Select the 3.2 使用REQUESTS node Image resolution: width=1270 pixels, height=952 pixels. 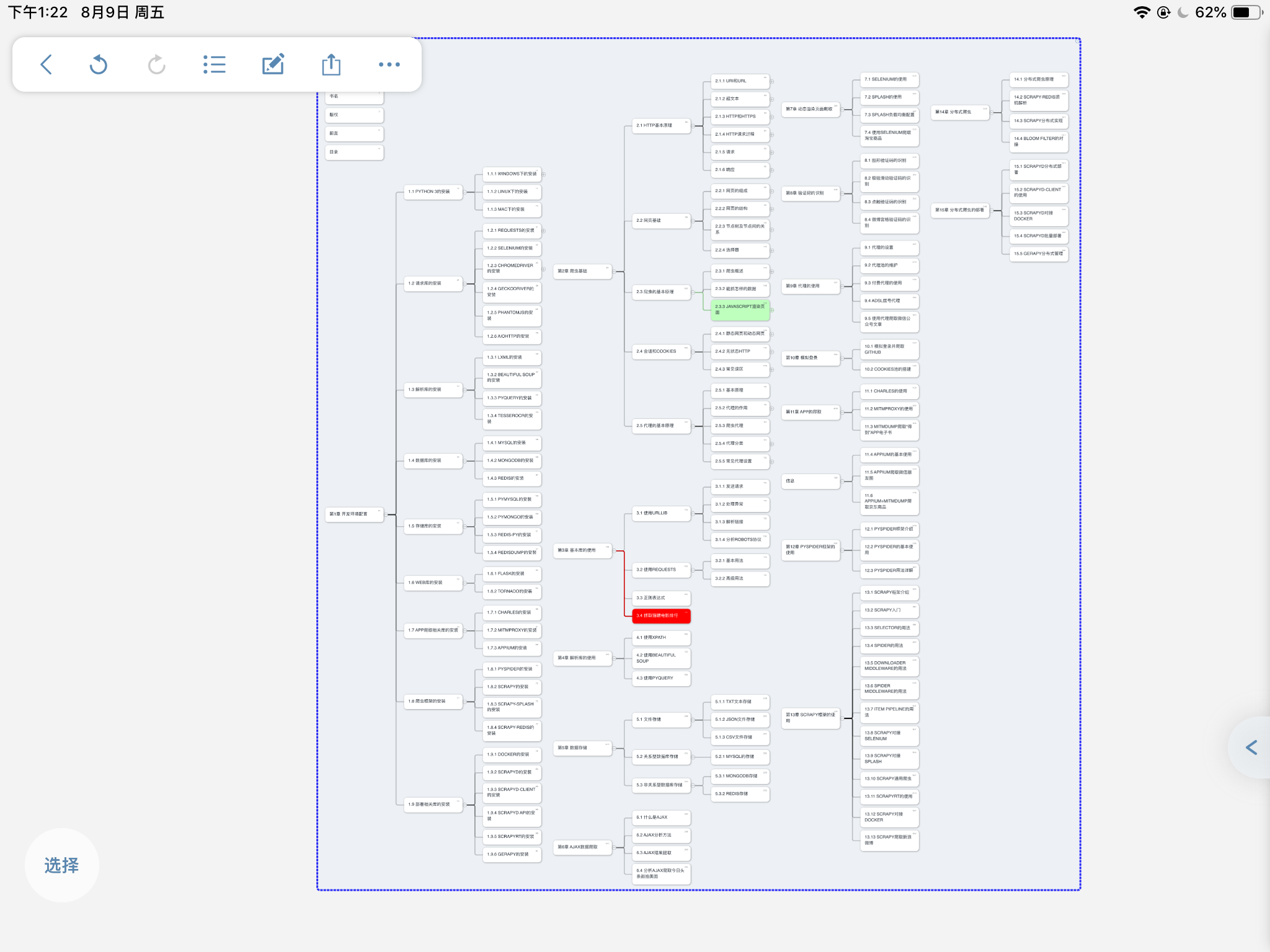pyautogui.click(x=661, y=570)
